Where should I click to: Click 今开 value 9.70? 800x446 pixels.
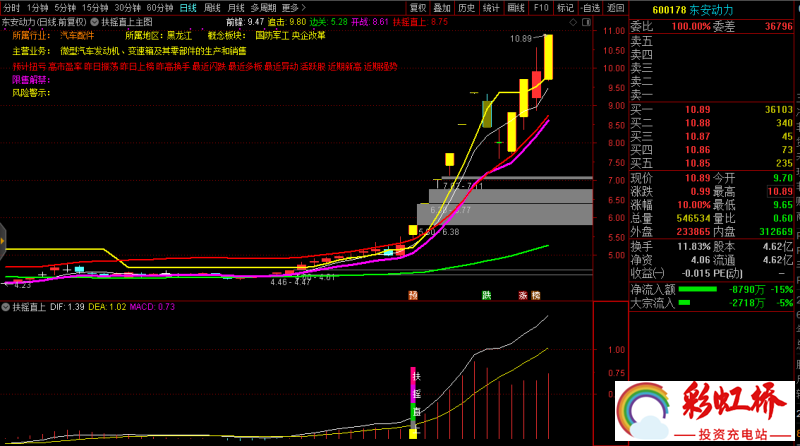pos(783,178)
